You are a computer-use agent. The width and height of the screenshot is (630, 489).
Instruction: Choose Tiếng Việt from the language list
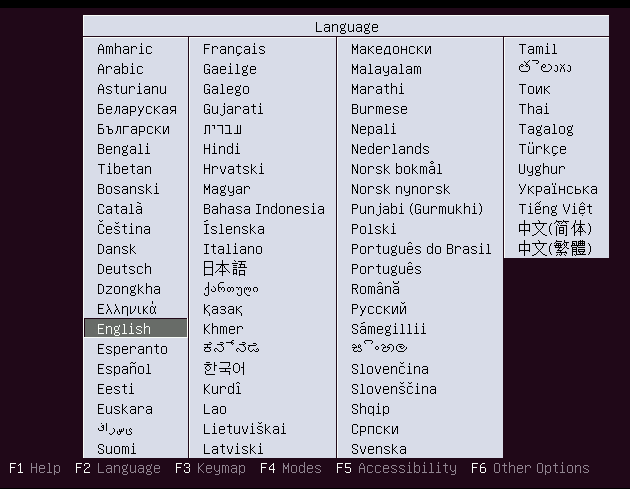[x=555, y=209]
